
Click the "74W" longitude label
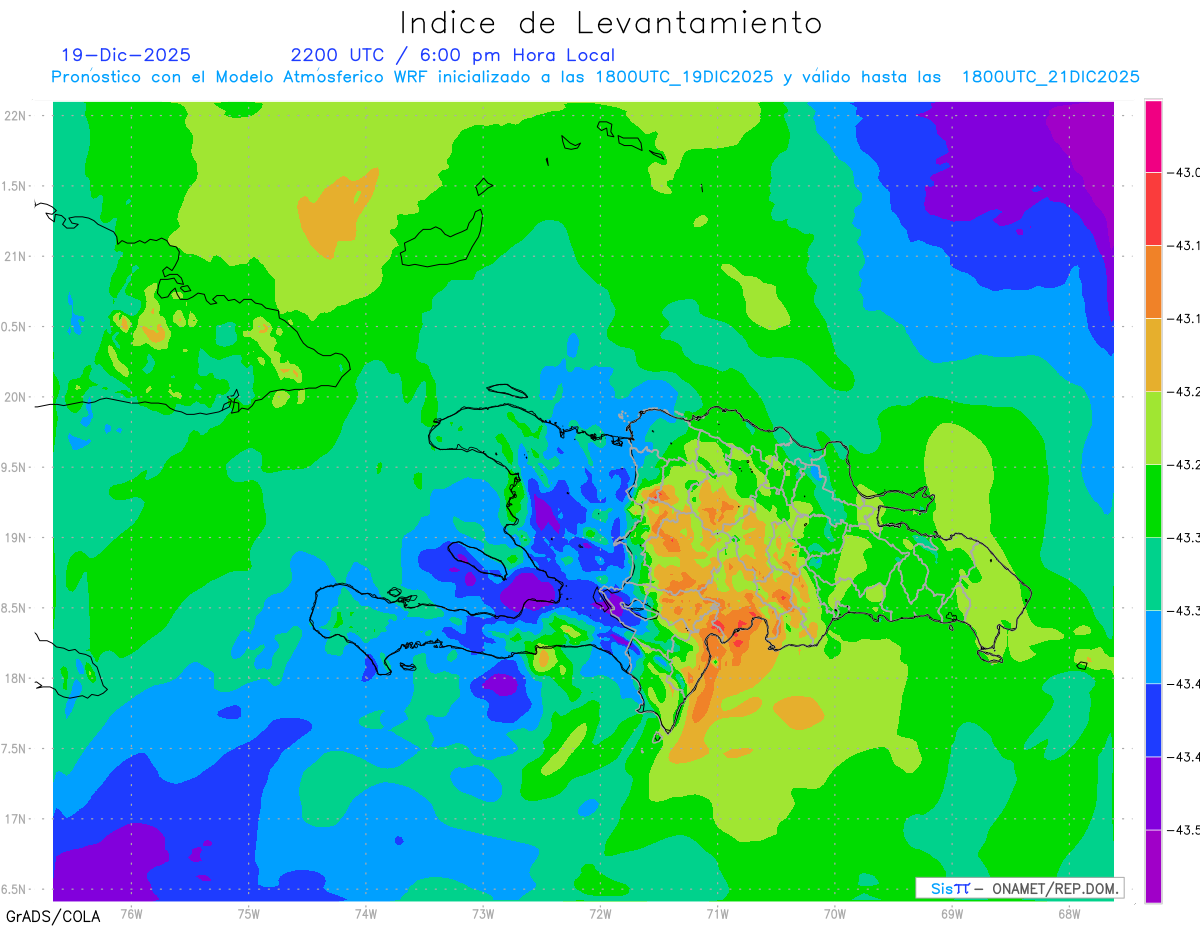coord(366,912)
